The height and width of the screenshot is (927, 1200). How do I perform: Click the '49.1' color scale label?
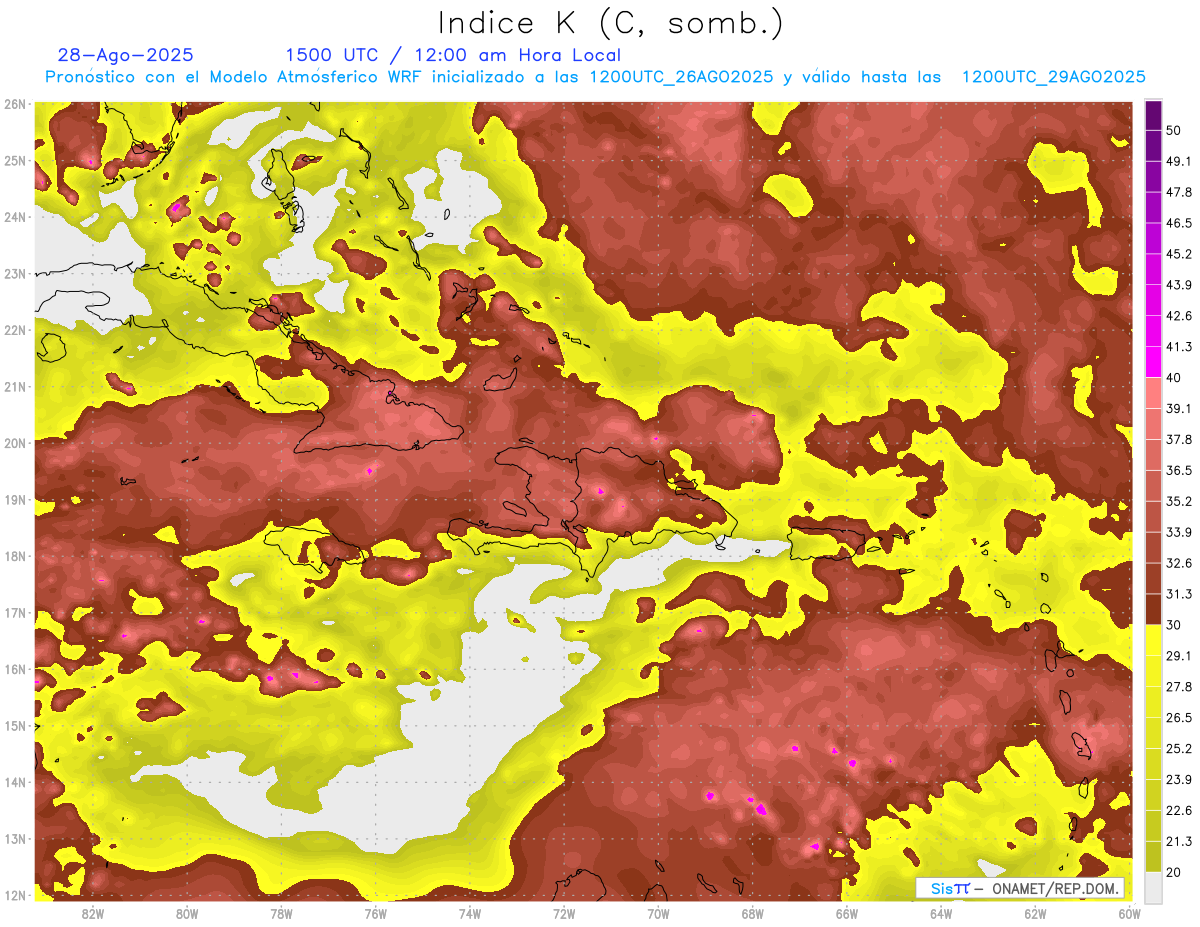tap(1179, 161)
